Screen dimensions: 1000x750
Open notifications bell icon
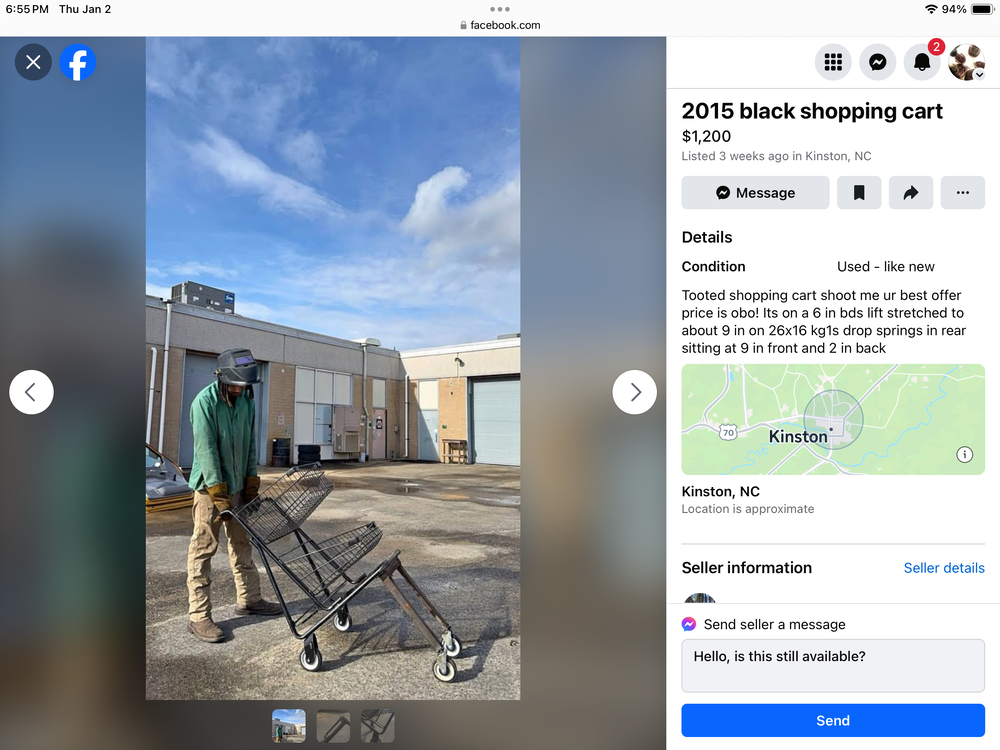pyautogui.click(x=922, y=62)
